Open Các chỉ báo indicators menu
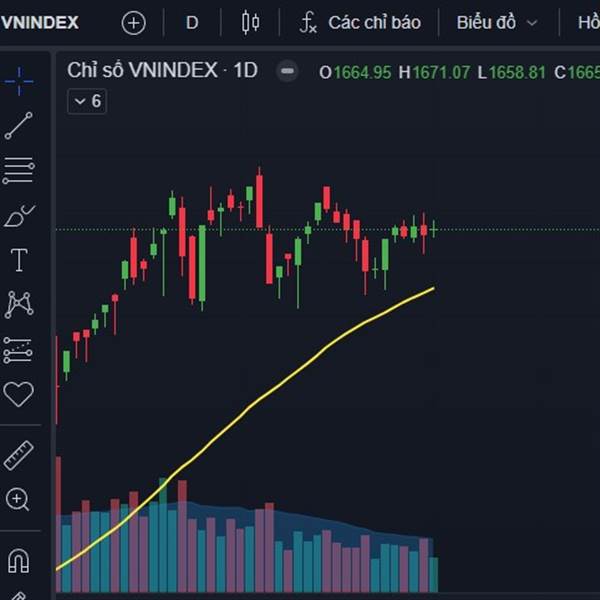 (x=360, y=22)
